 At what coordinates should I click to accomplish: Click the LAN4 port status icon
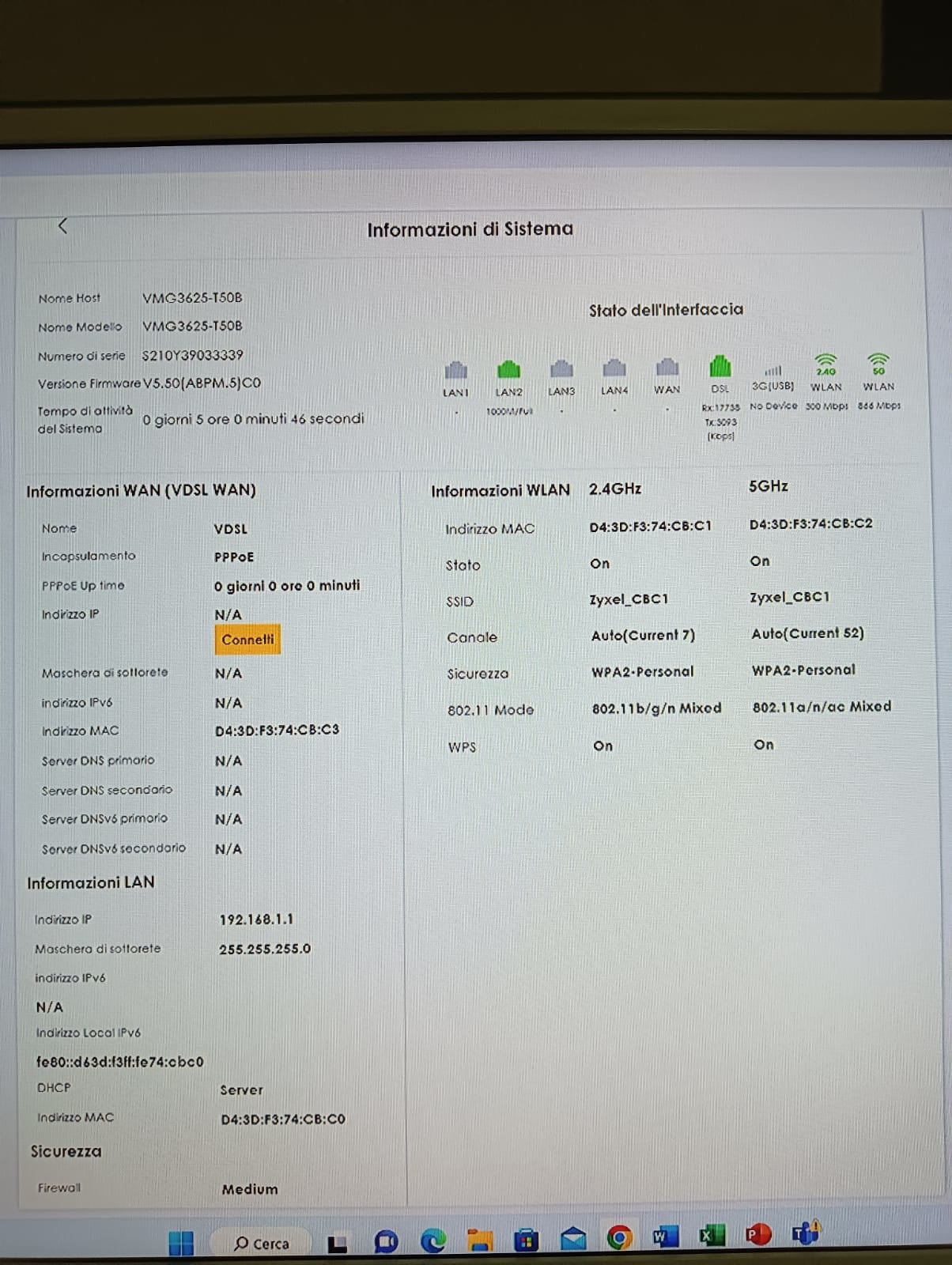(614, 368)
